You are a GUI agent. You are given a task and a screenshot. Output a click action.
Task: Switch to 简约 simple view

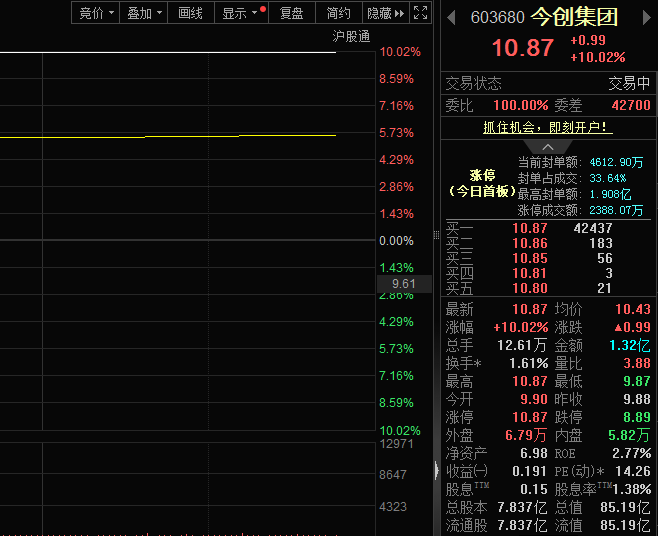click(338, 13)
